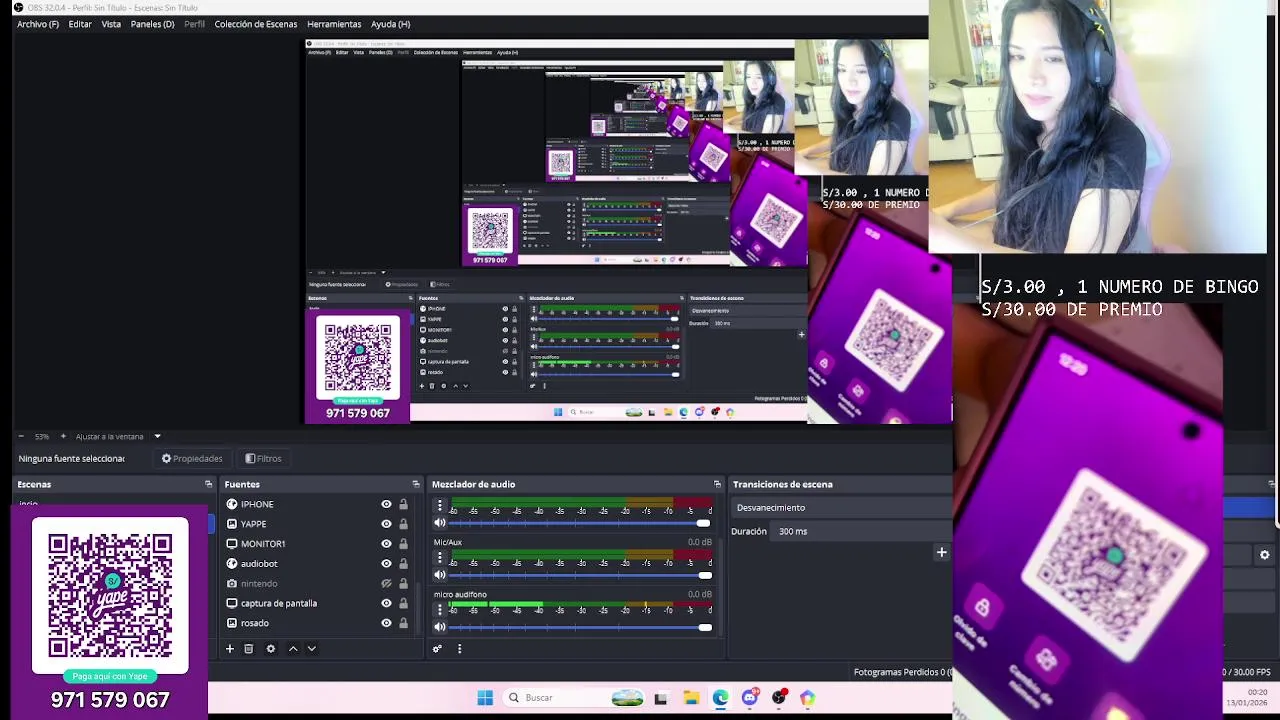The image size is (1280, 720).
Task: Move source down with the arrow icon
Action: point(311,649)
